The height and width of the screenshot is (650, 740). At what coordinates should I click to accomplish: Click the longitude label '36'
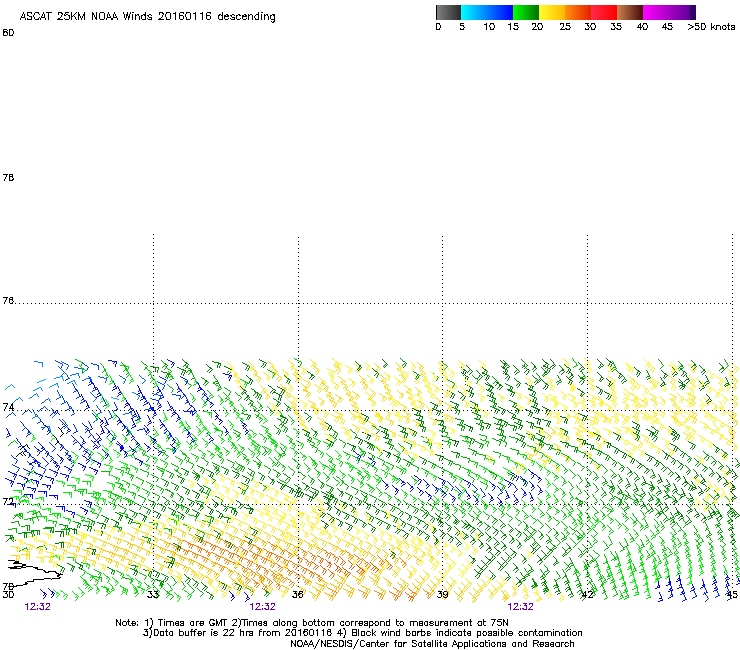coord(297,594)
